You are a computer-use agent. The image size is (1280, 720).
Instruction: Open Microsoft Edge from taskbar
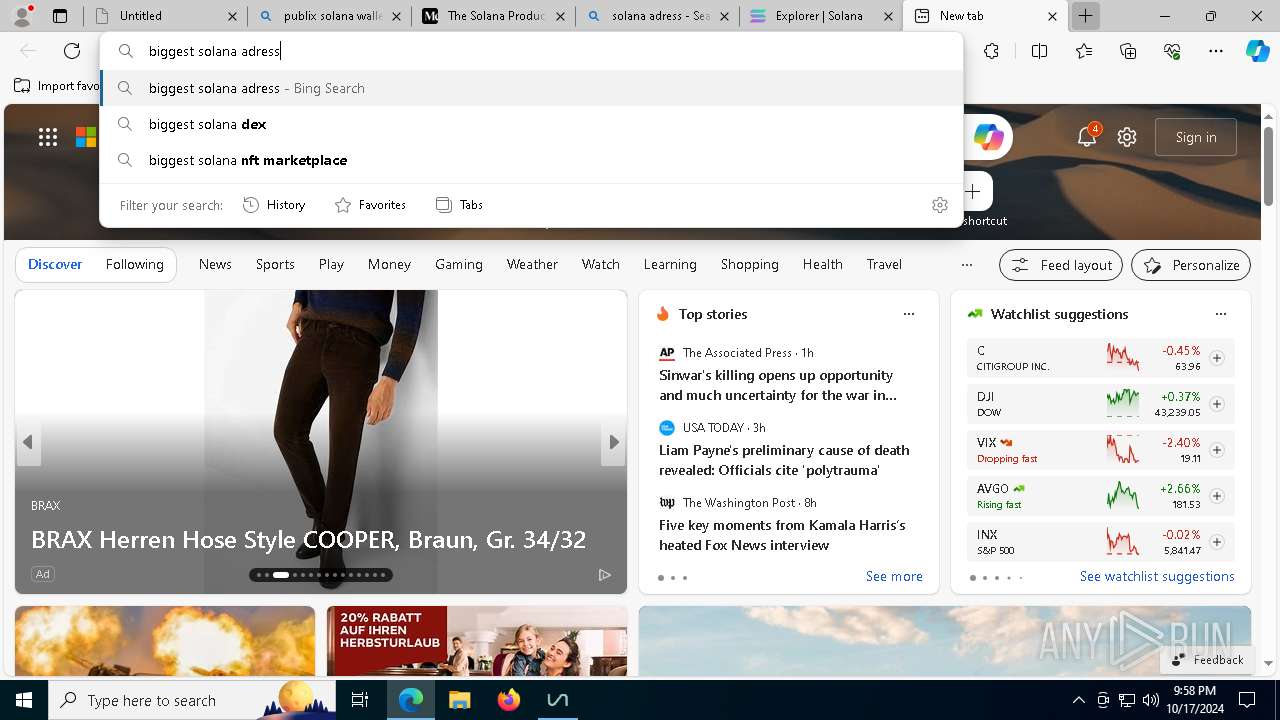(411, 700)
